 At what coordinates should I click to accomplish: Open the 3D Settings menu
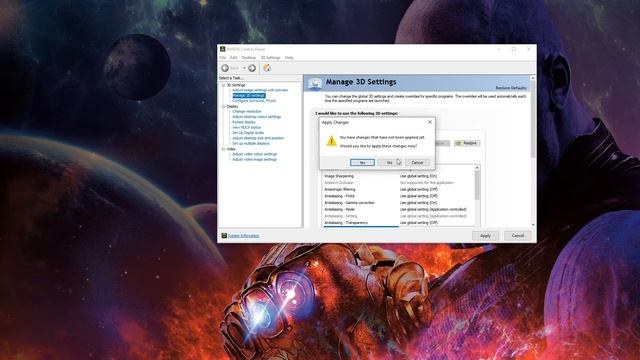(270, 58)
